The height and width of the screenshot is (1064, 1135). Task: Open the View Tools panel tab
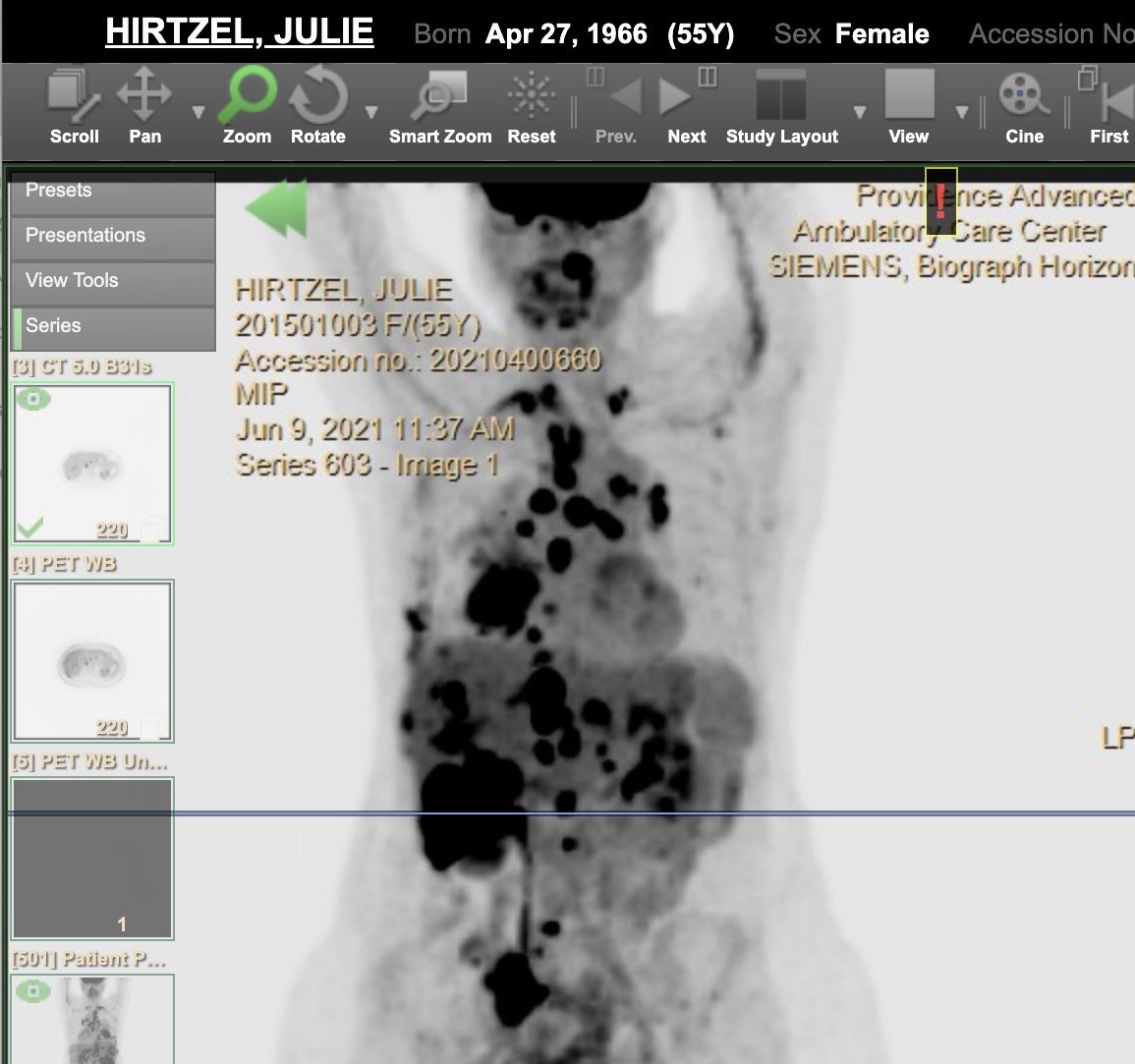112,281
